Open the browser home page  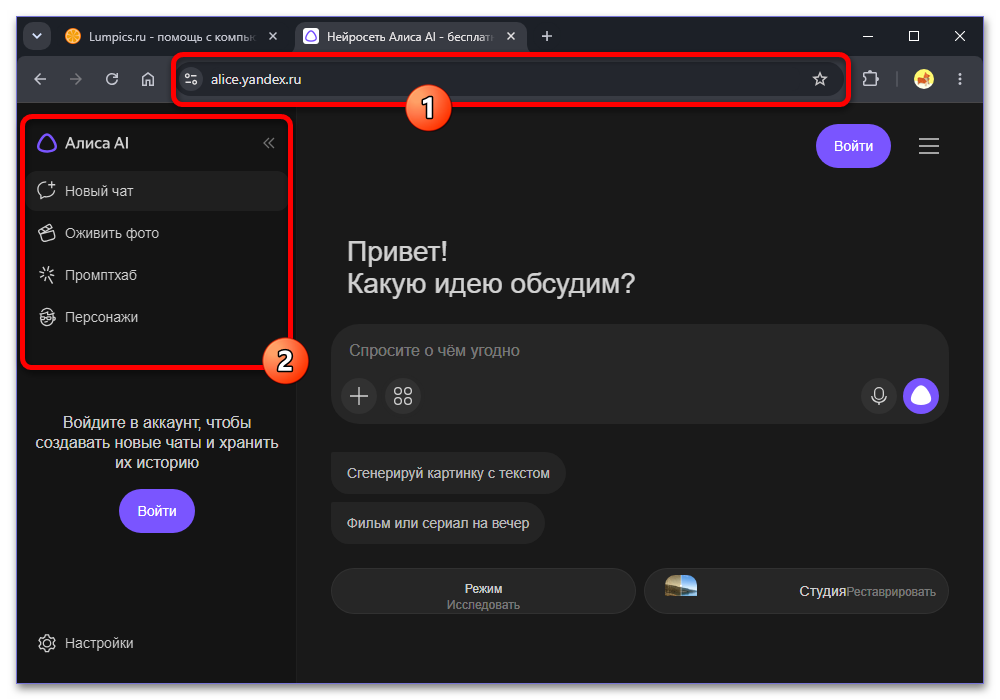[148, 79]
